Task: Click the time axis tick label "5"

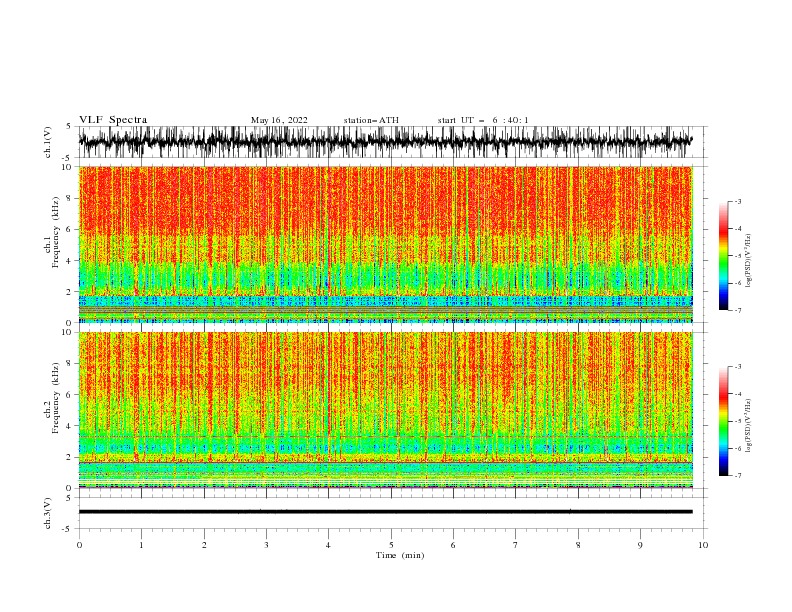Action: coord(391,545)
